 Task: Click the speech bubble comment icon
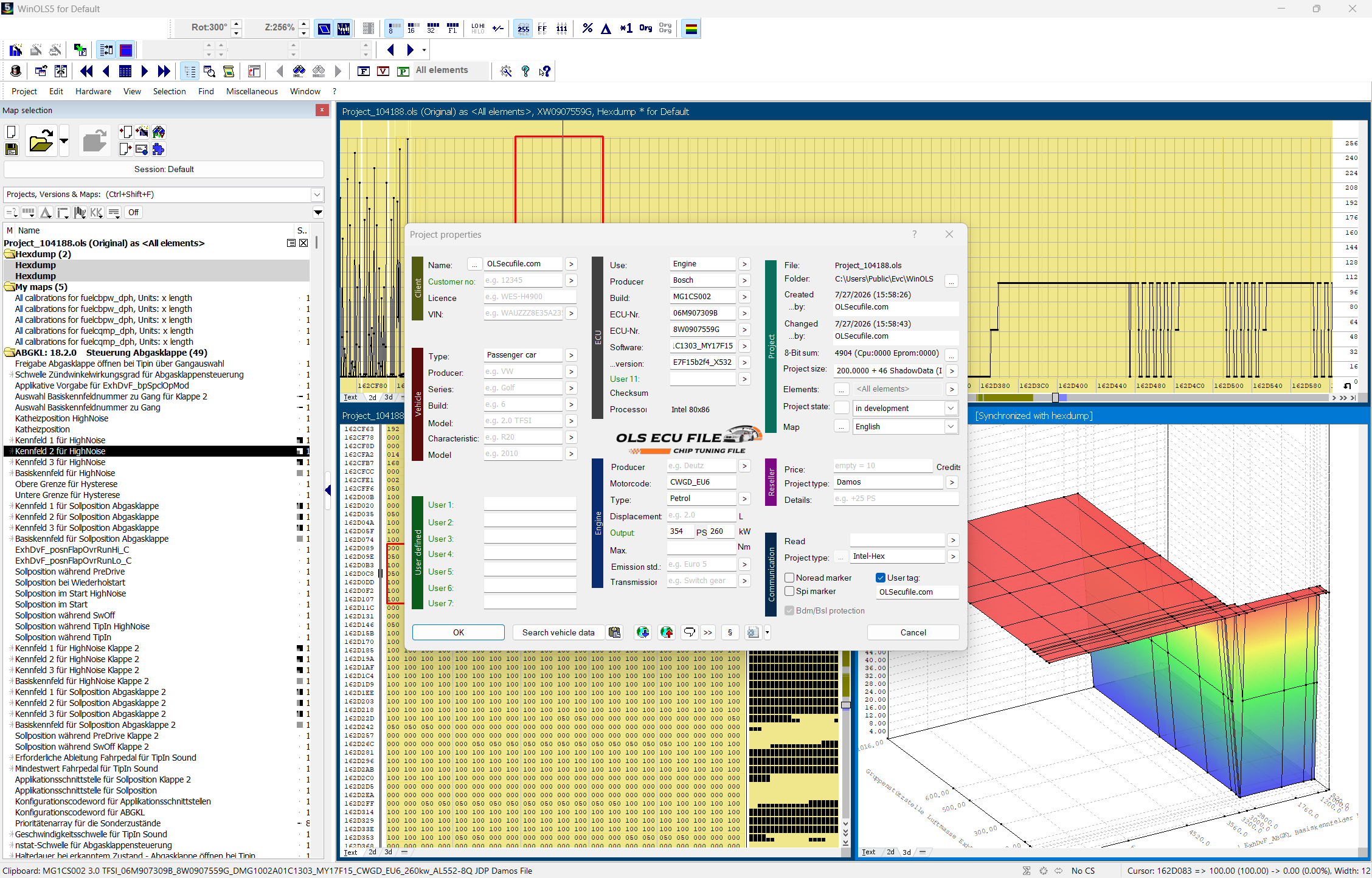[689, 632]
